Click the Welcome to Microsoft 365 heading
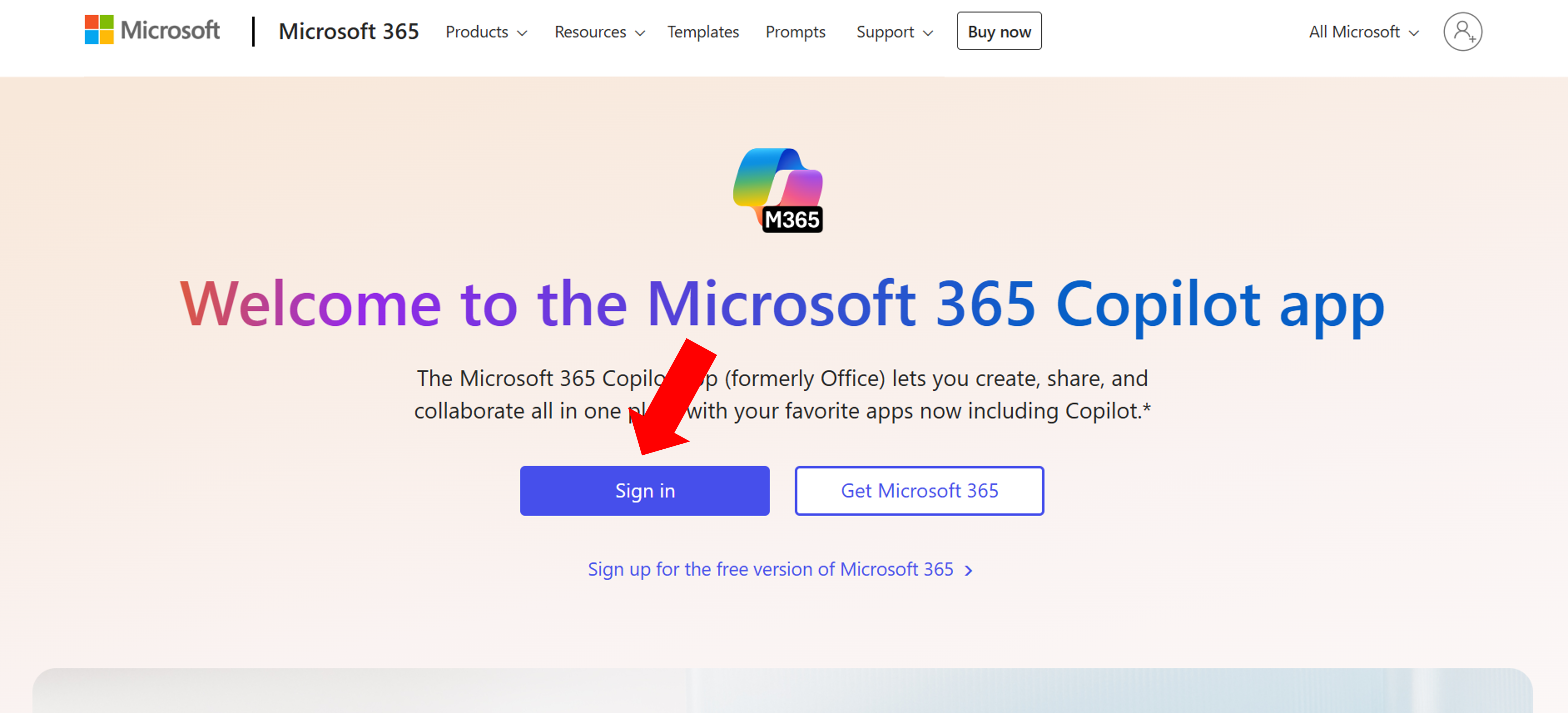This screenshot has height=713, width=1568. tap(783, 303)
